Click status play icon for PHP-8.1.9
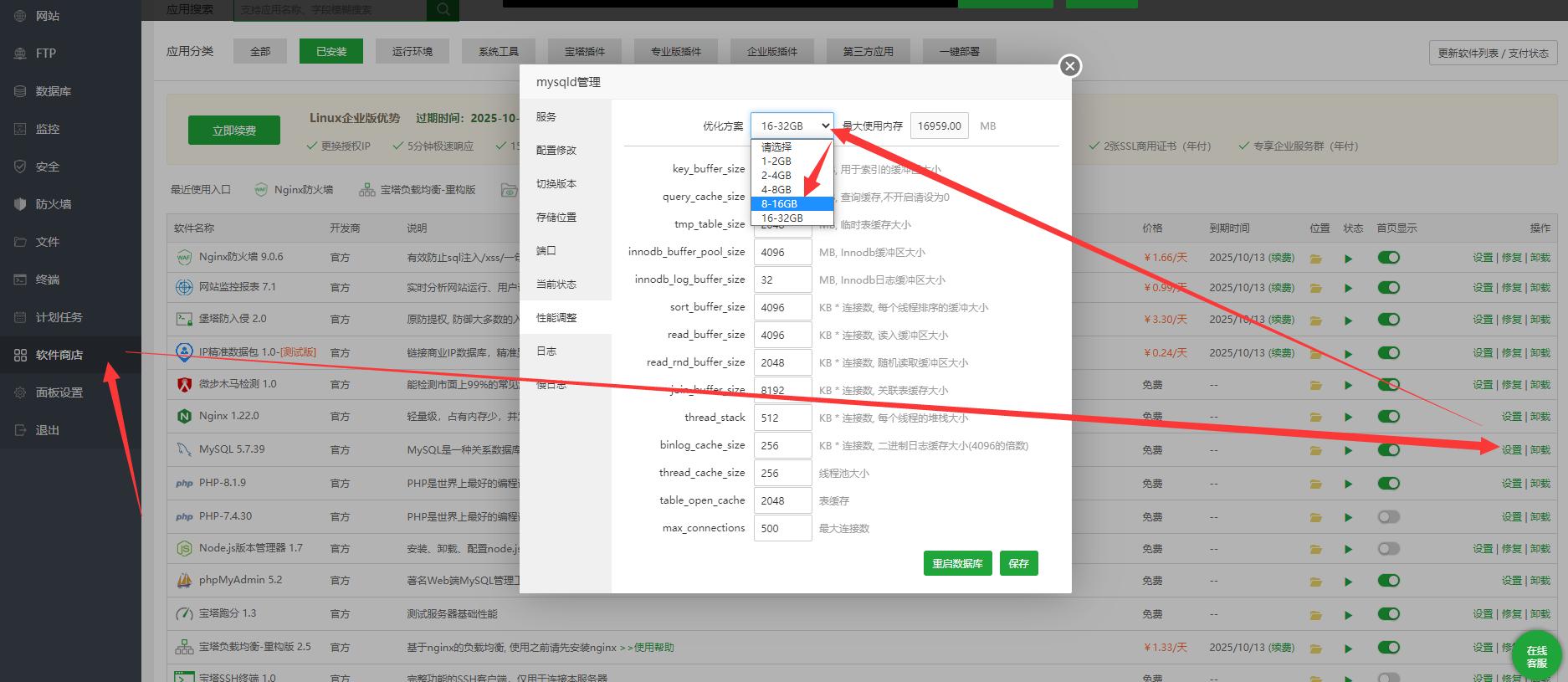1568x682 pixels. tap(1348, 484)
